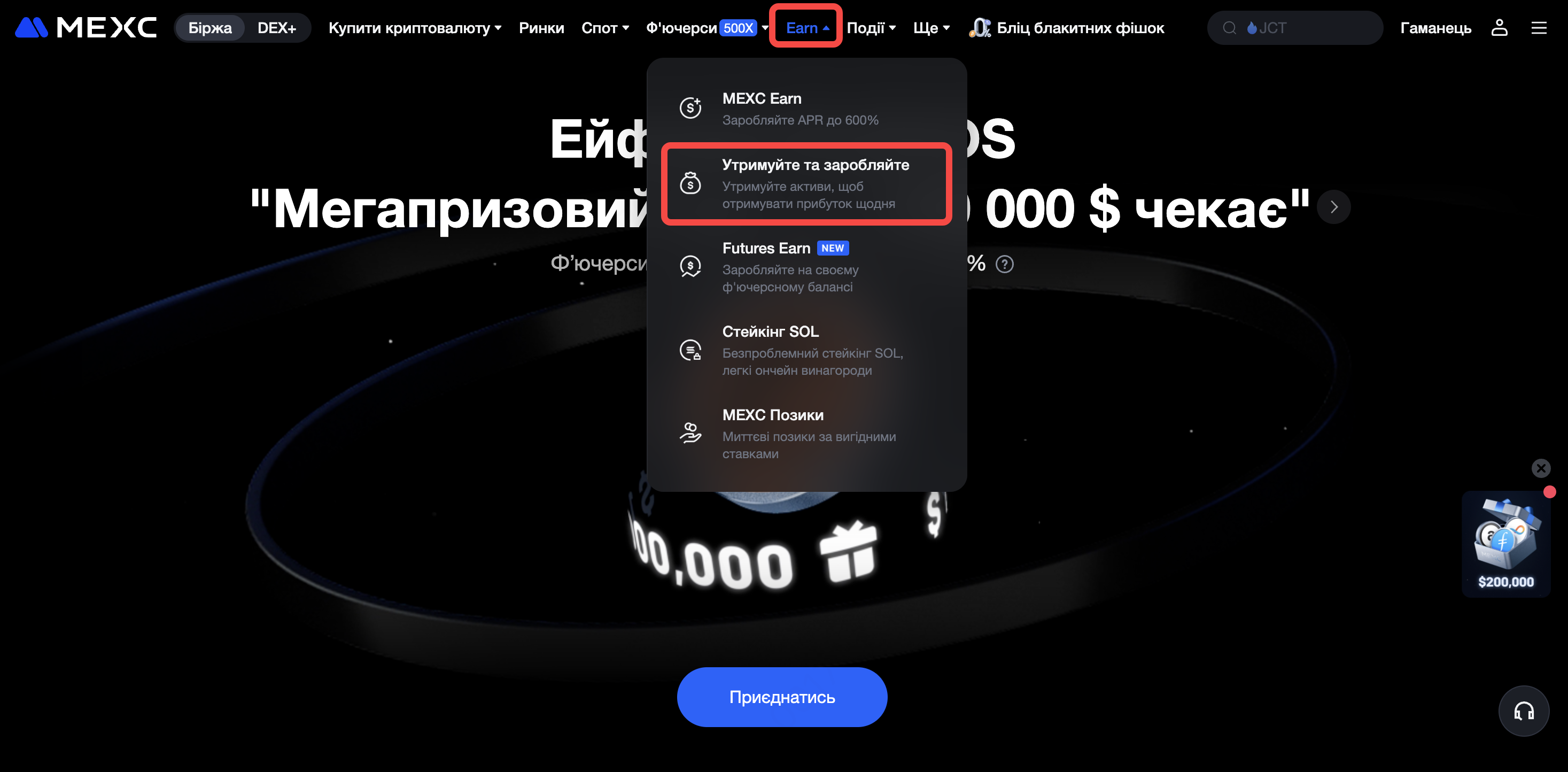Dismiss the $200,000 gift box widget

[x=1541, y=468]
